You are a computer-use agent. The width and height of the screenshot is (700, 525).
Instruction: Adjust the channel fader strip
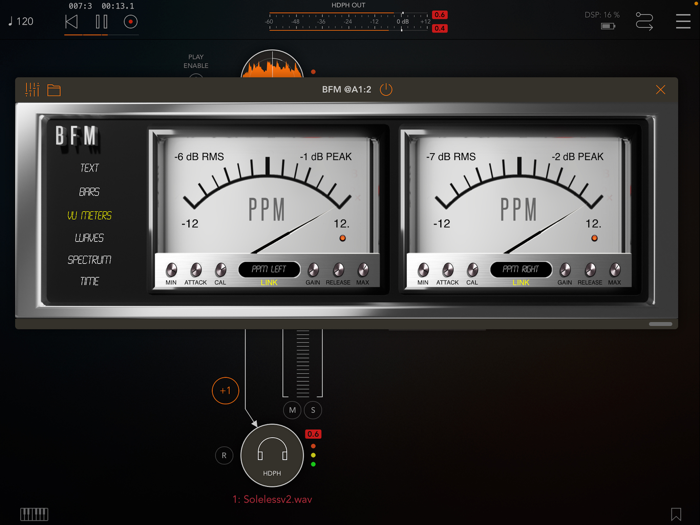pyautogui.click(x=302, y=363)
